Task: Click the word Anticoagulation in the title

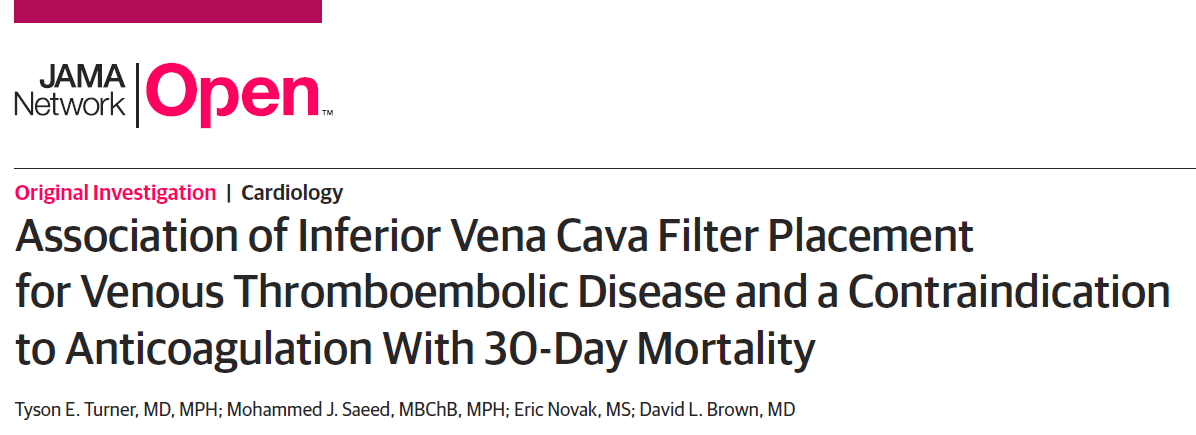Action: [x=220, y=351]
